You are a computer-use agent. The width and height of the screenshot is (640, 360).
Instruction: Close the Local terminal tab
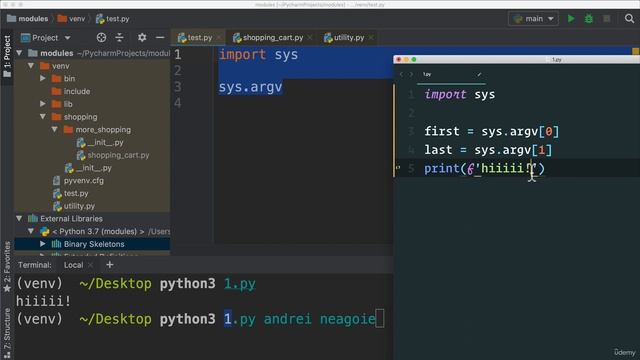tap(91, 265)
